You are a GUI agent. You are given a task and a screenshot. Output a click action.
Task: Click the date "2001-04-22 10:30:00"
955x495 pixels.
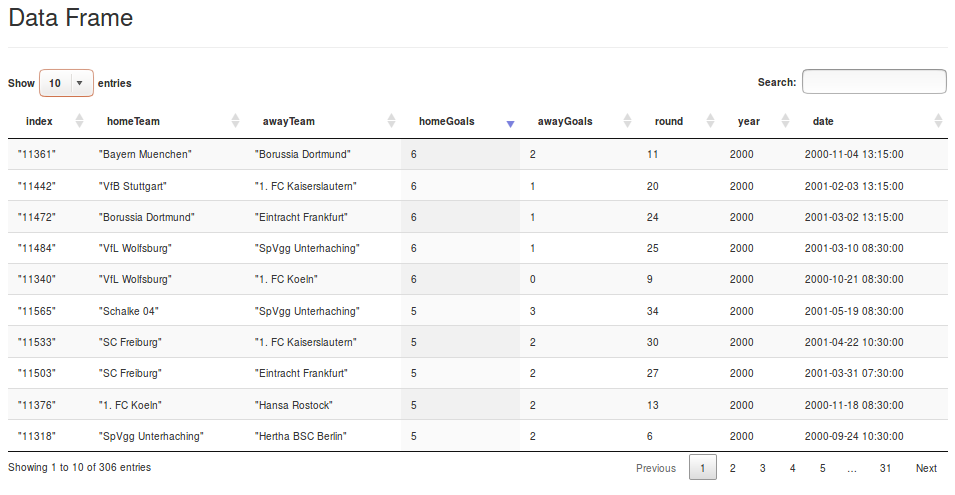tap(854, 342)
